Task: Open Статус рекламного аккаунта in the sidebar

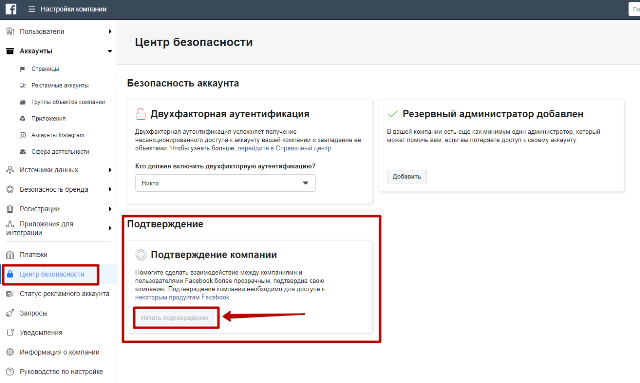Action: (x=64, y=294)
